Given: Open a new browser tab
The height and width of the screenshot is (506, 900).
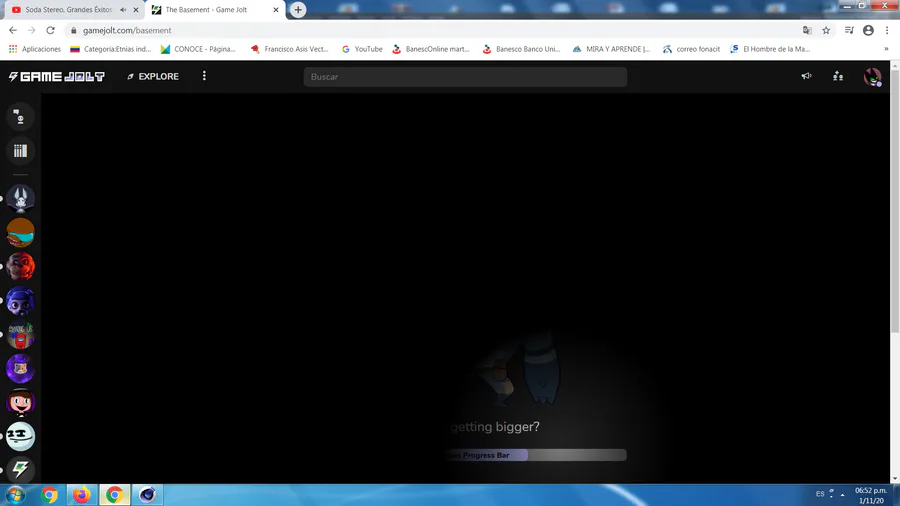Looking at the screenshot, I should pyautogui.click(x=298, y=10).
